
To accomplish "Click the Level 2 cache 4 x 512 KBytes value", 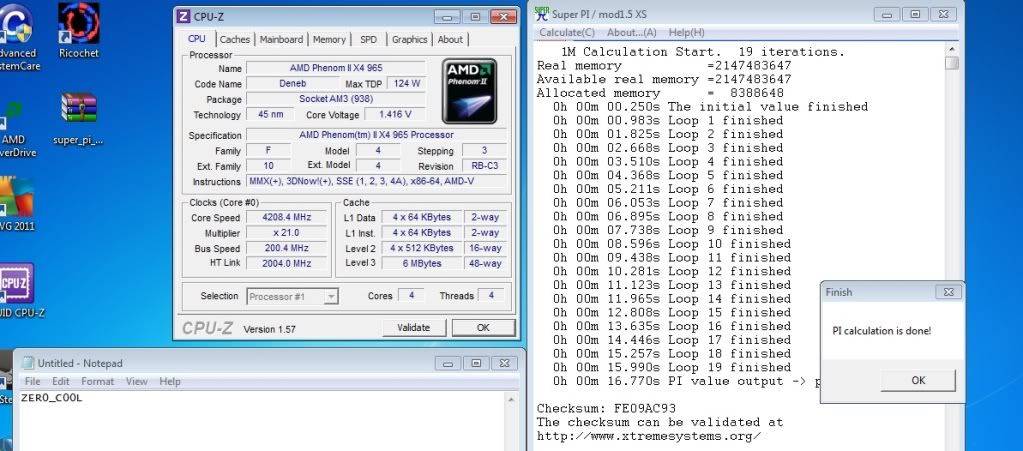I will pyautogui.click(x=421, y=248).
